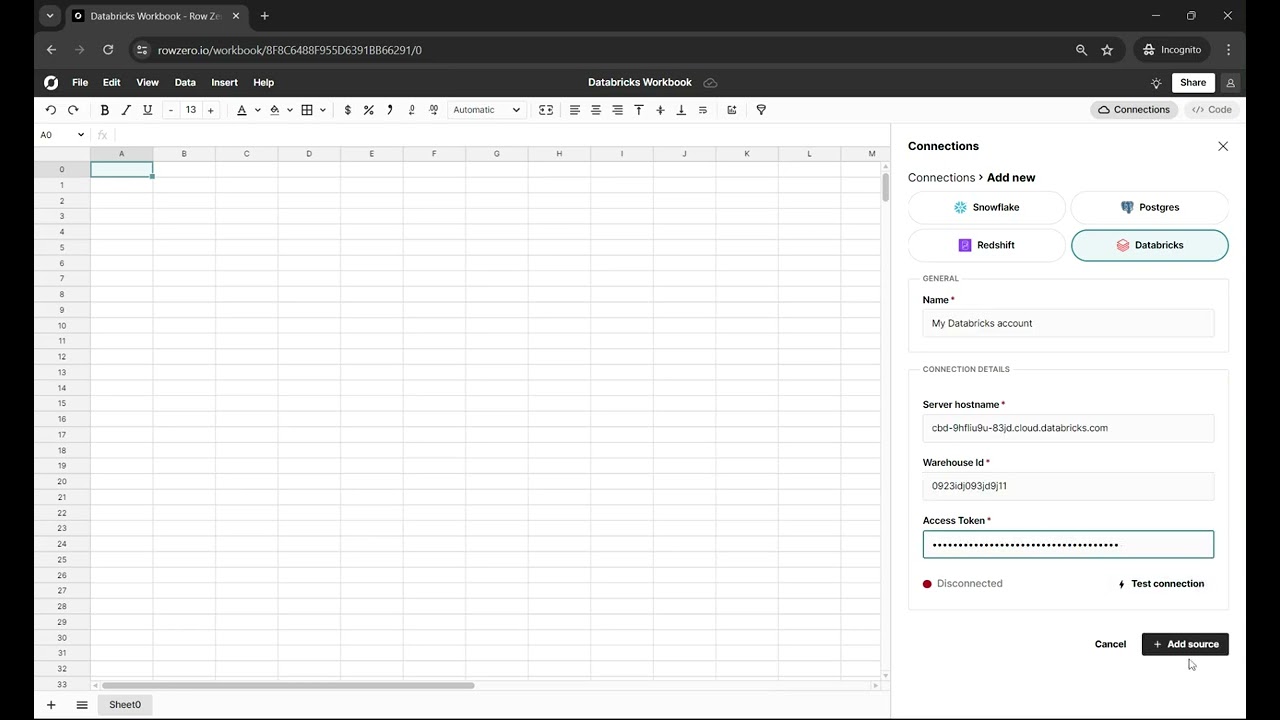Click the font size value 13
The height and width of the screenshot is (720, 1280).
tap(191, 110)
